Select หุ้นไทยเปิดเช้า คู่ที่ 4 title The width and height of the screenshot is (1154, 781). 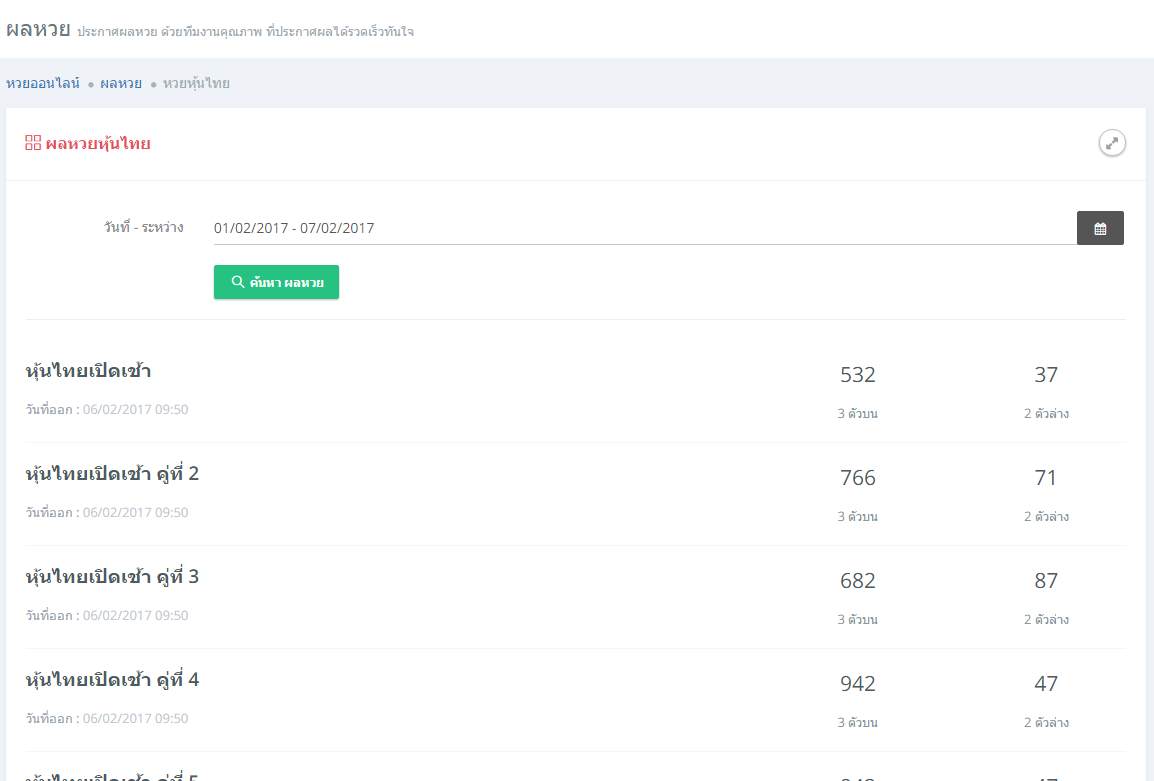[x=112, y=680]
